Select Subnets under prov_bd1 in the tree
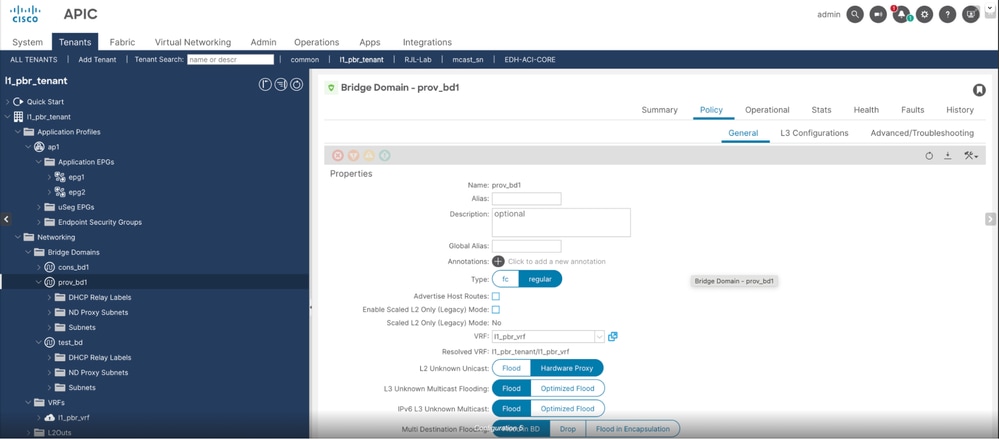 coord(82,327)
